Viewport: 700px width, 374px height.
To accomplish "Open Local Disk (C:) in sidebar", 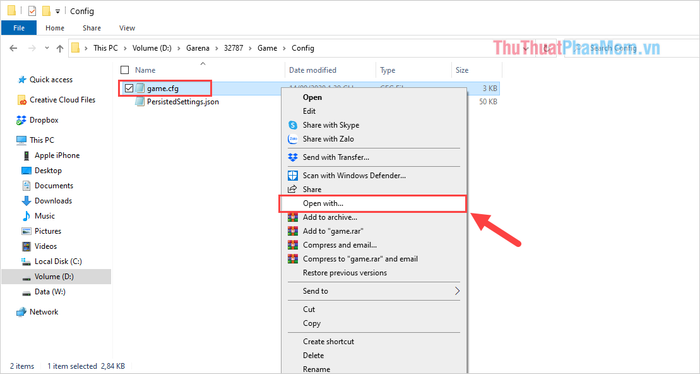I will click(58, 262).
